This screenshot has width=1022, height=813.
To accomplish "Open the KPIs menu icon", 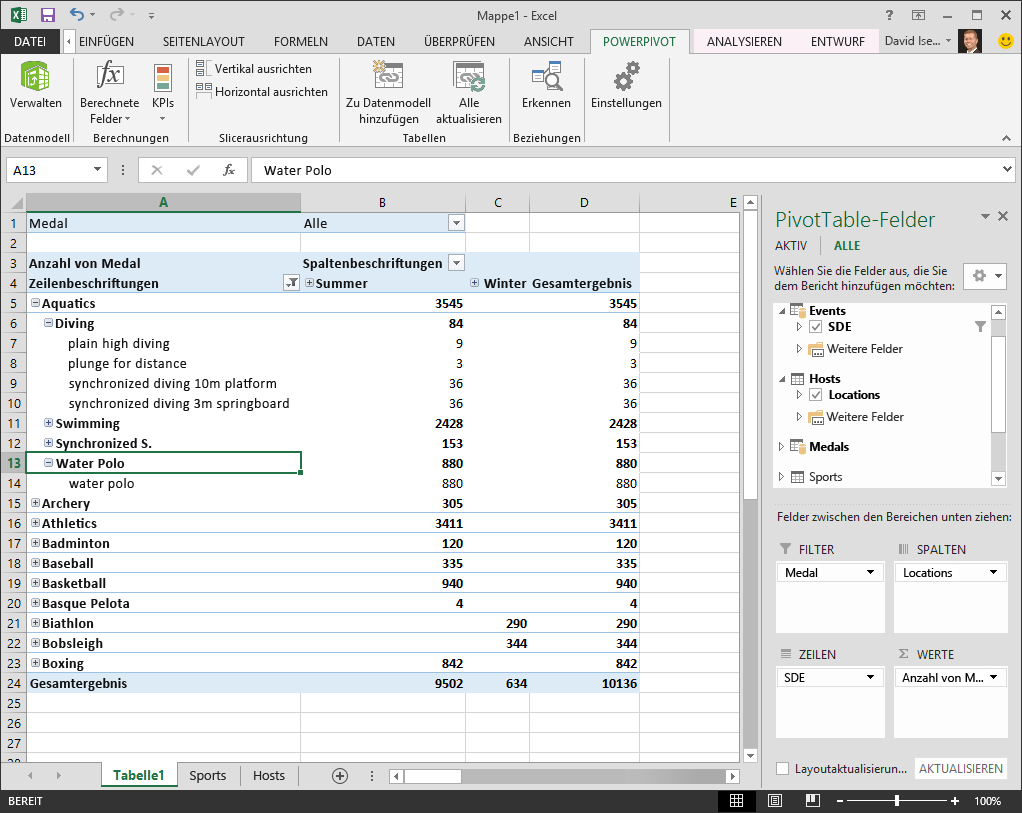I will (x=162, y=90).
